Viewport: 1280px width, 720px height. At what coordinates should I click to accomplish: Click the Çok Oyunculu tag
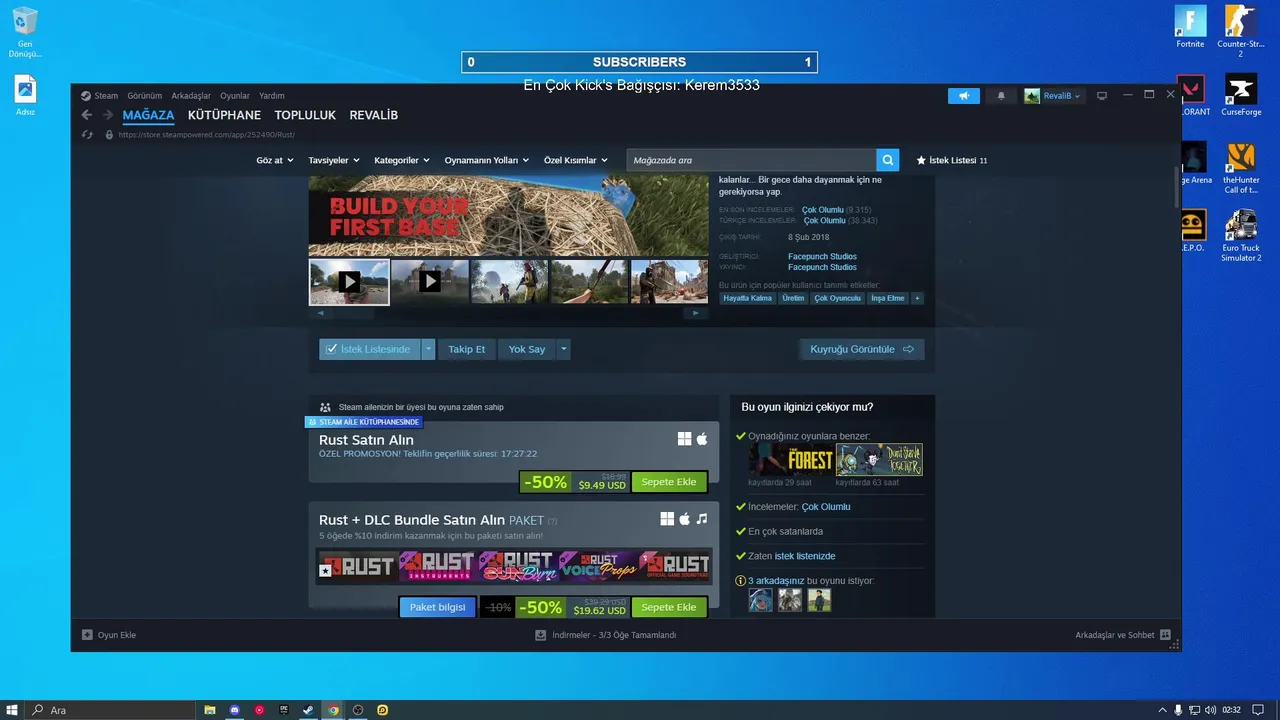838,298
